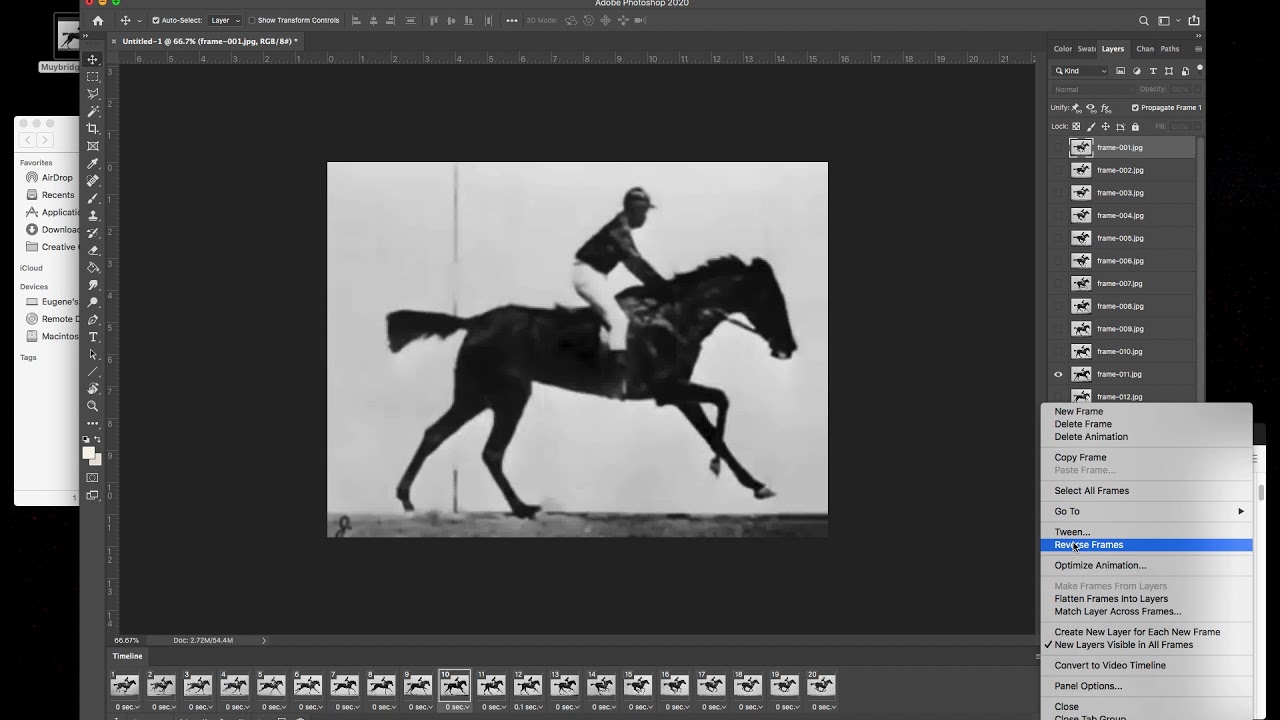Enable Show Transform Controls checkbox
The width and height of the screenshot is (1280, 720).
pyautogui.click(x=251, y=20)
